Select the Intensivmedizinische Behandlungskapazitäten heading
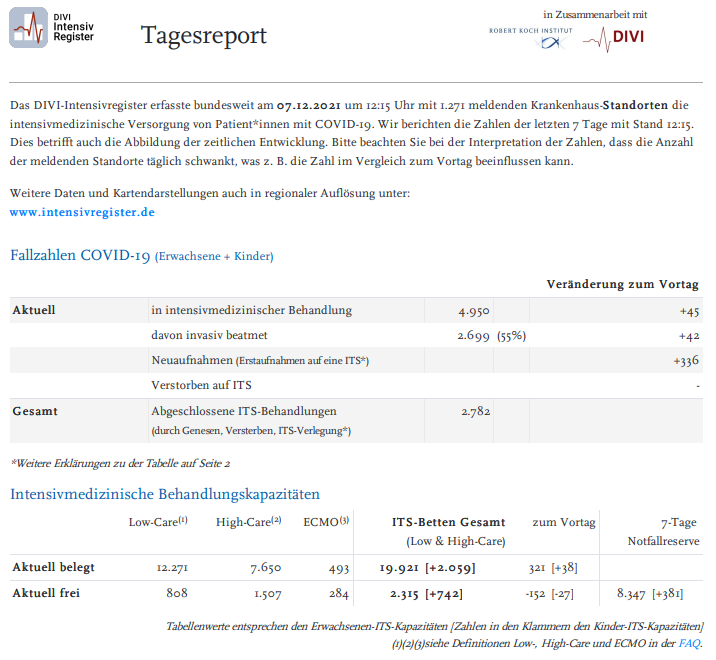Screen dimensions: 716x660 click(x=165, y=494)
